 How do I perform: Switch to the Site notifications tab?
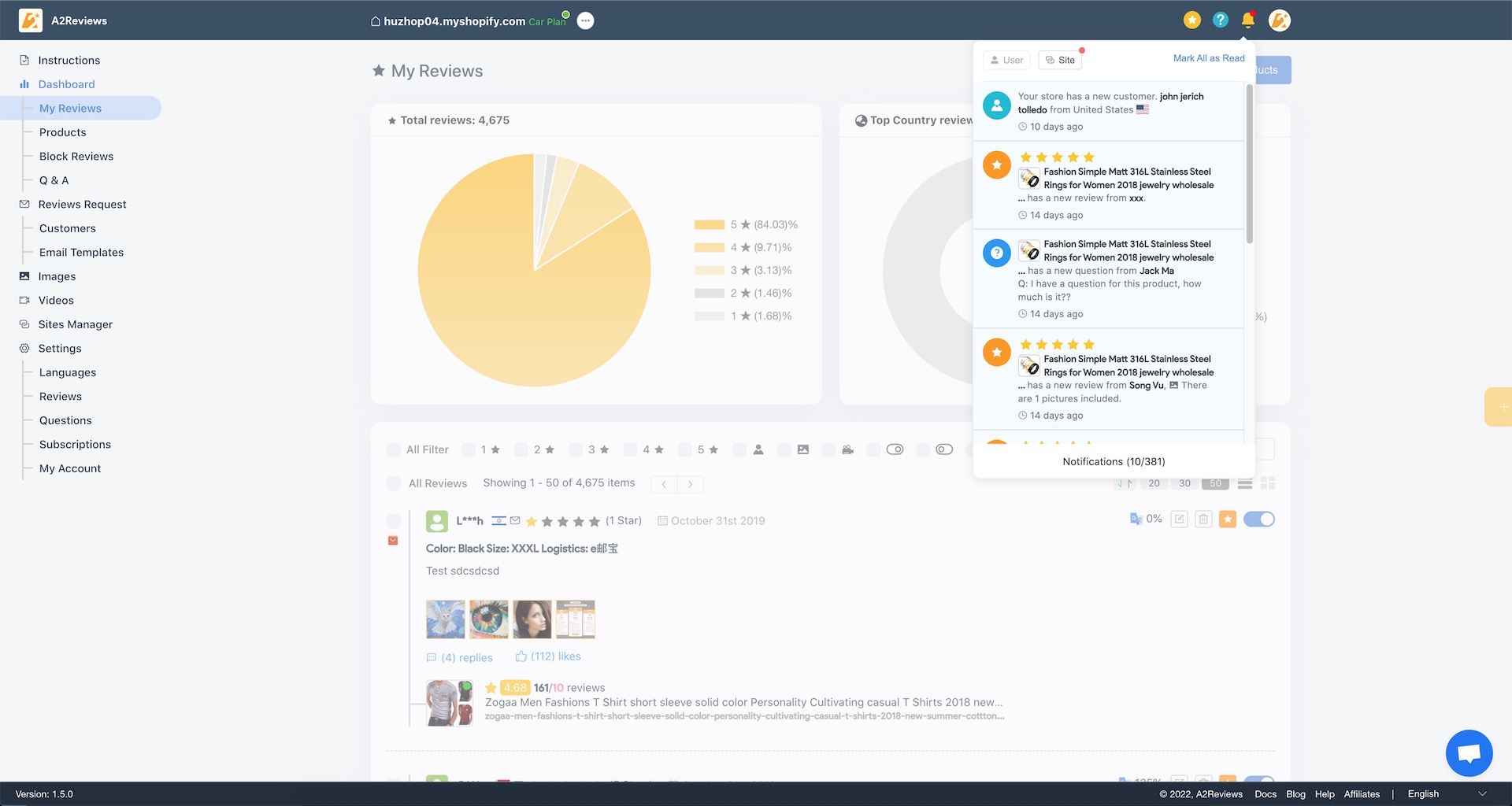click(x=1060, y=60)
